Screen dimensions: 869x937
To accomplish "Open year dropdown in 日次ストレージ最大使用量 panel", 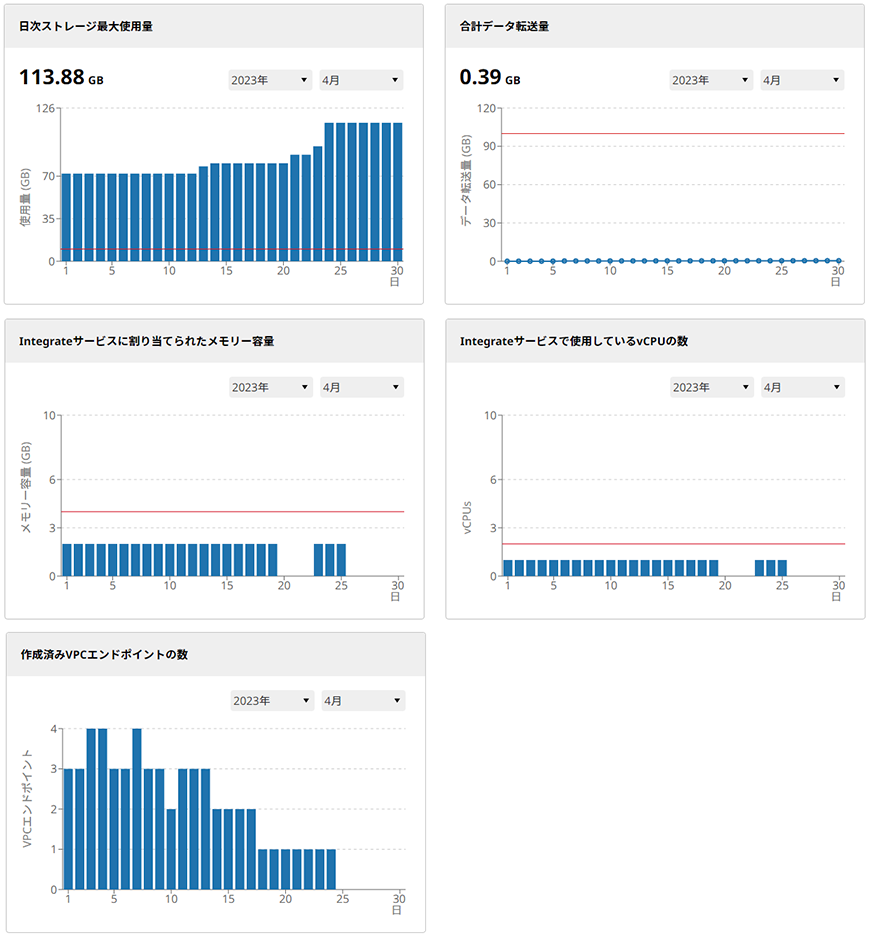I will [270, 80].
